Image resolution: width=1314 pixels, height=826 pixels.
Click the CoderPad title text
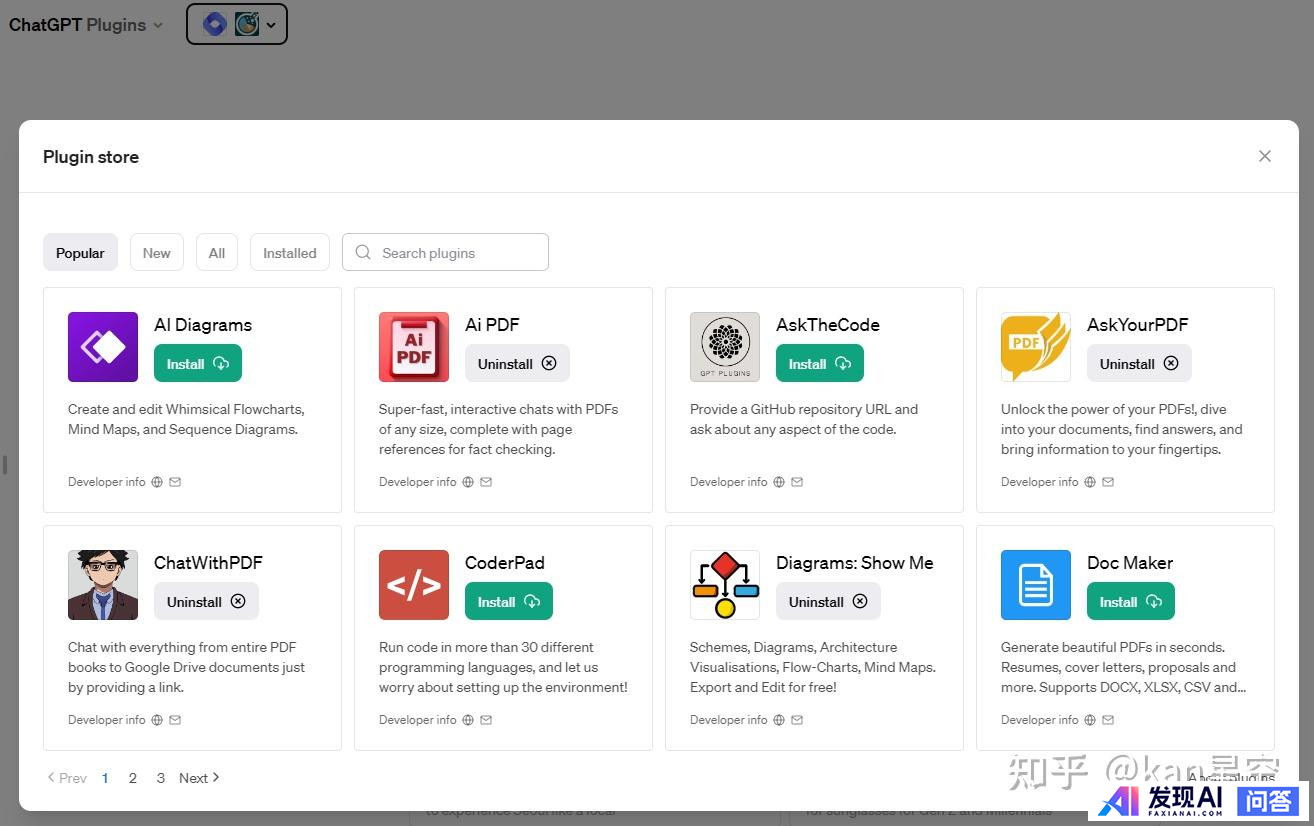(x=505, y=563)
